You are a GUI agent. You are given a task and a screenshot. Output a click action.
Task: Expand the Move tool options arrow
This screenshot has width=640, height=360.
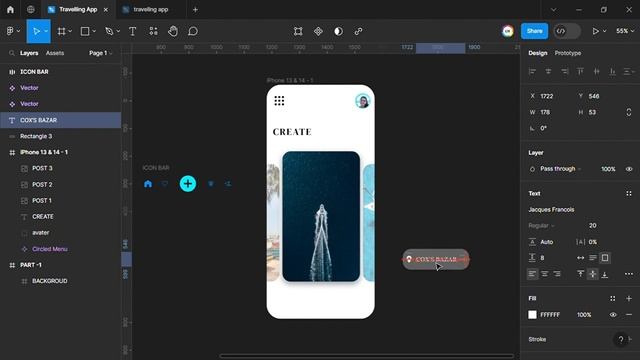point(46,31)
